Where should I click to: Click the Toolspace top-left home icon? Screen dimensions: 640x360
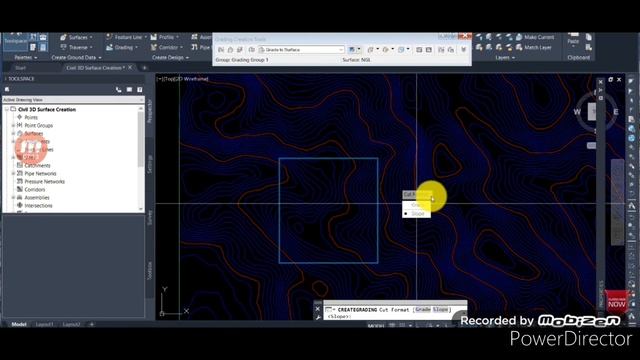[x=7, y=89]
